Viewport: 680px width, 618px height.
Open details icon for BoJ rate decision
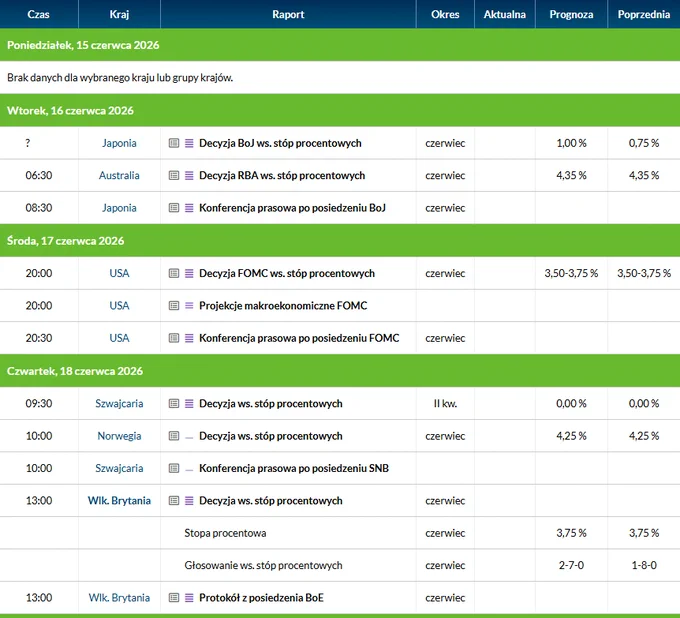point(174,143)
